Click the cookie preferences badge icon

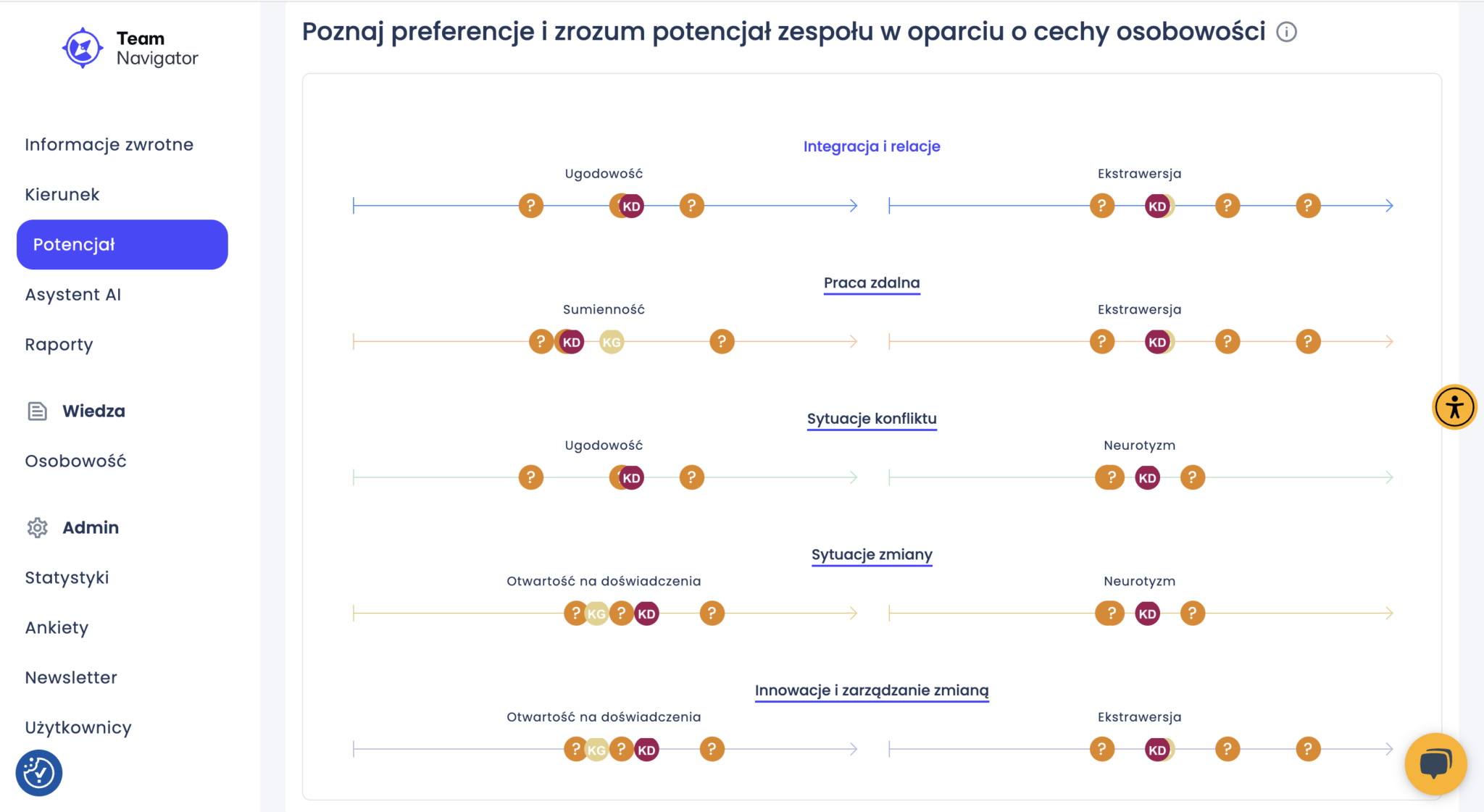click(x=39, y=773)
